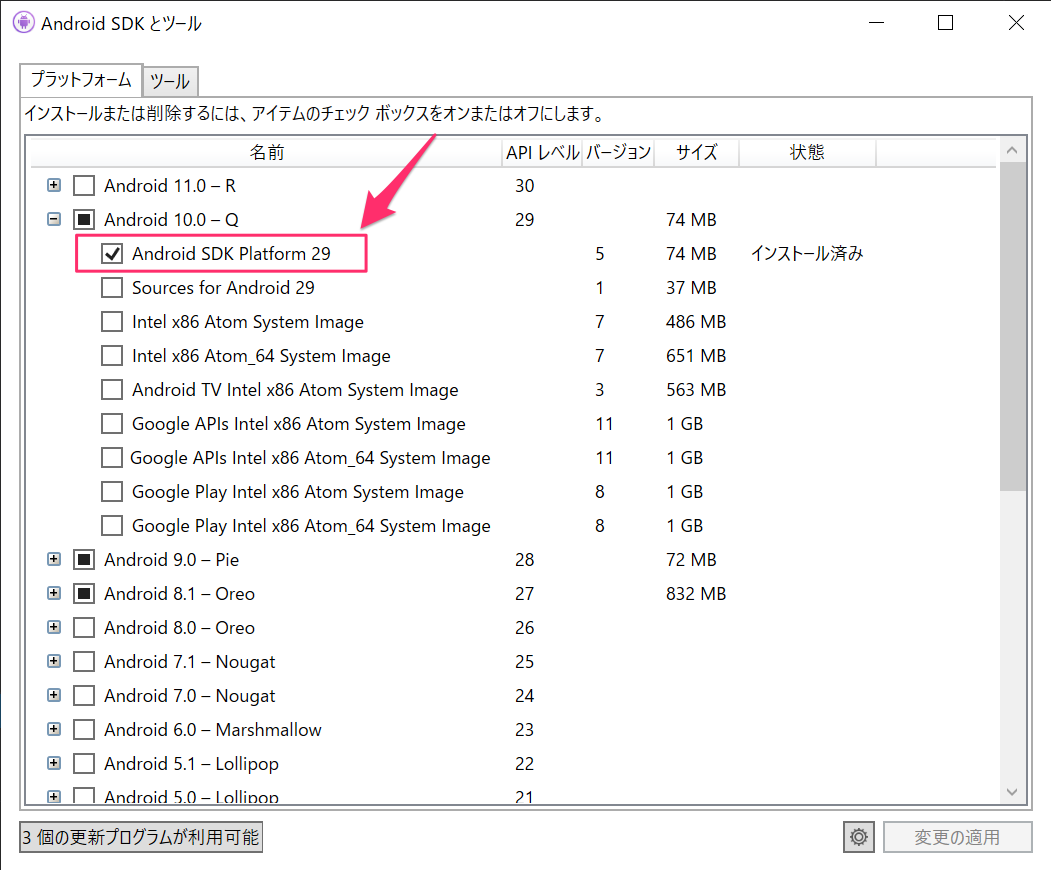Click the 832 MB size cell
The image size is (1051, 870).
pyautogui.click(x=696, y=593)
